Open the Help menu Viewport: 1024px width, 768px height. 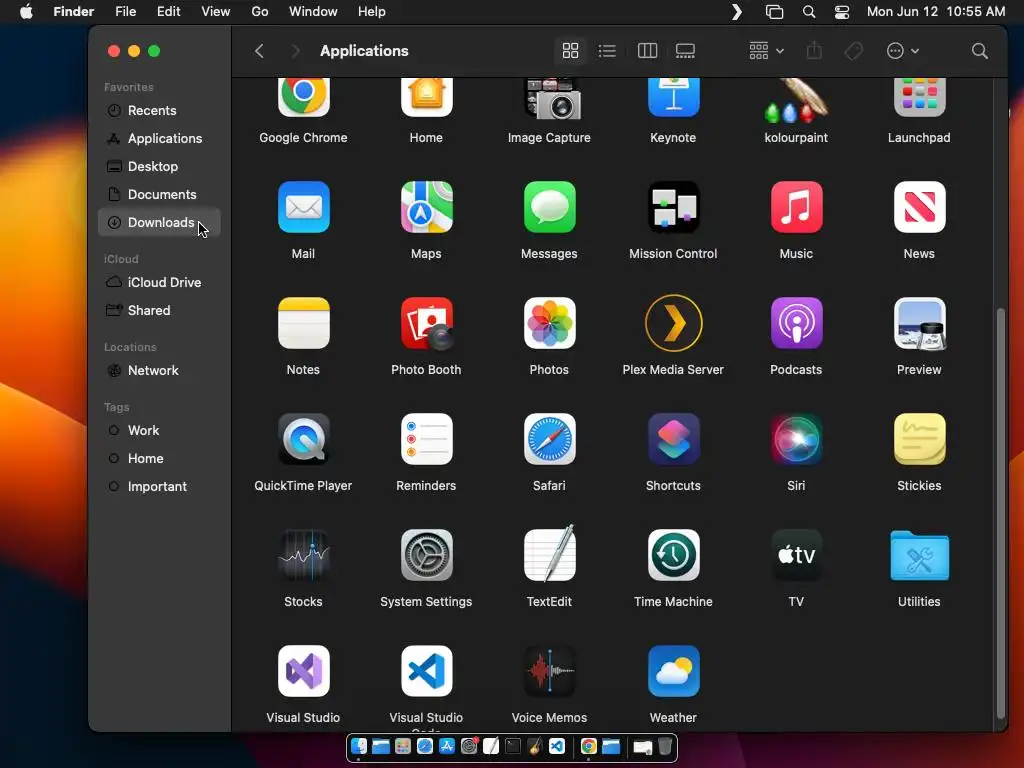click(372, 12)
